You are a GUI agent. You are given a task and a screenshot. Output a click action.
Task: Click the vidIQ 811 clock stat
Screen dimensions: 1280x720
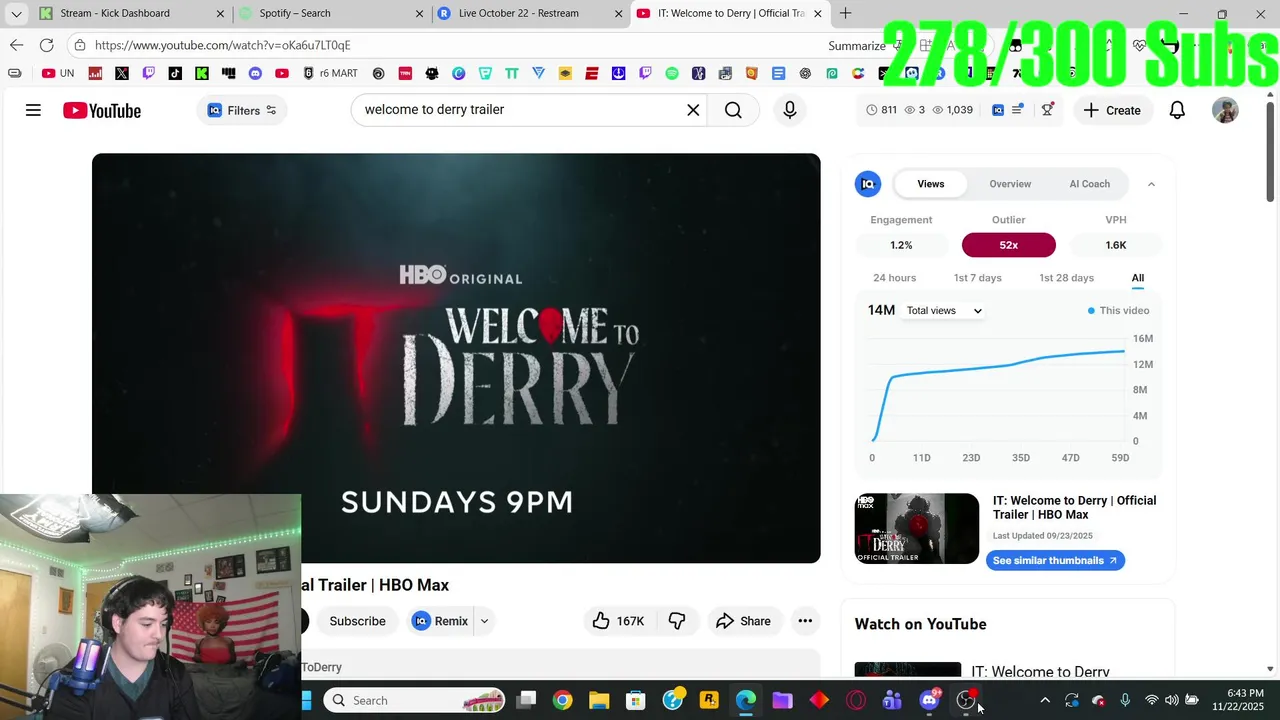point(881,110)
